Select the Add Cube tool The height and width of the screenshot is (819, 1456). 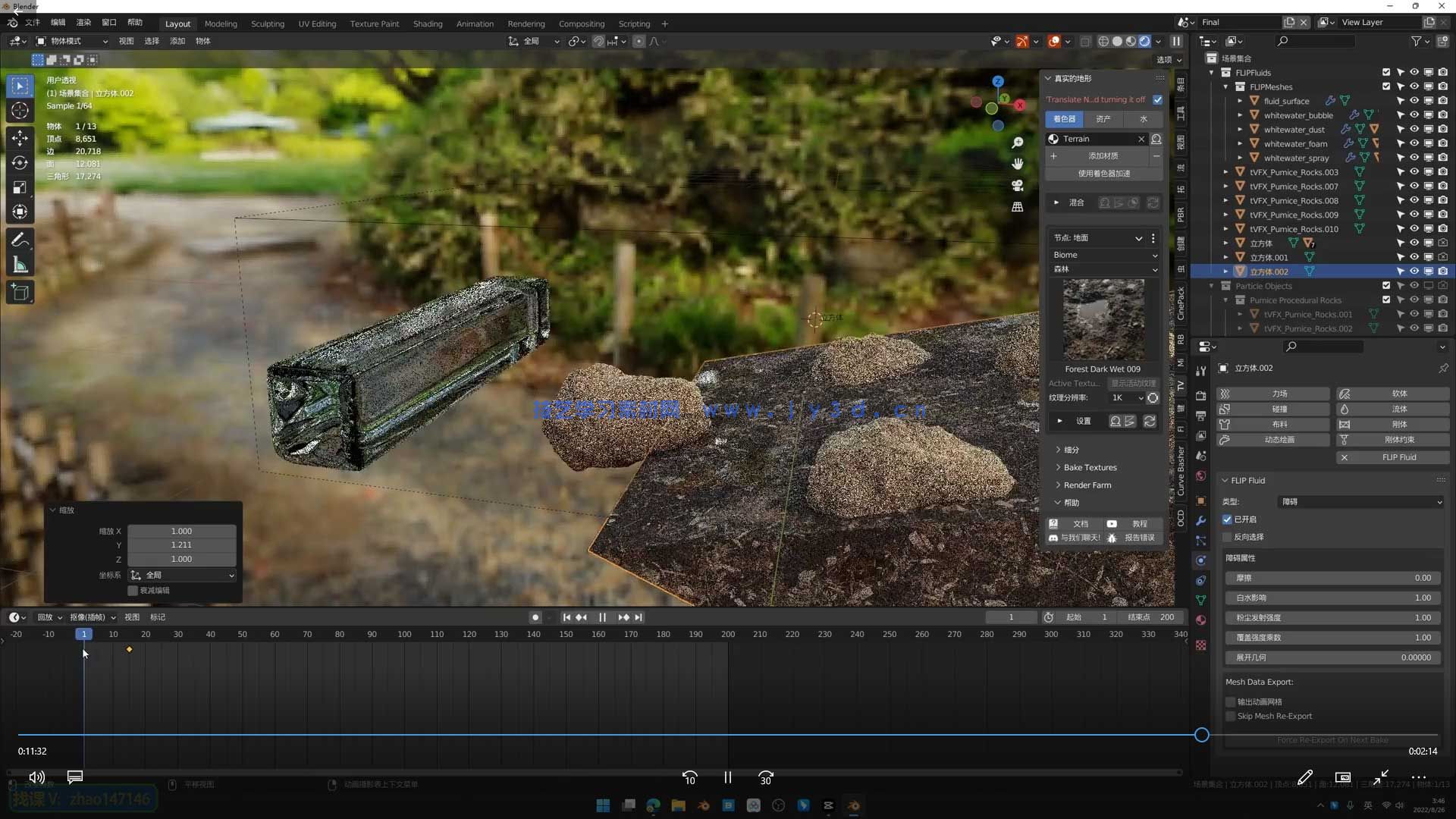pos(20,292)
